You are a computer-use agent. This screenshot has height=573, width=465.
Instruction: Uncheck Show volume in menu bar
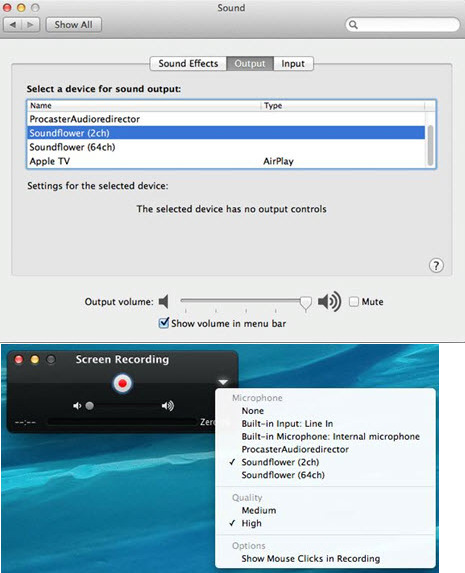164,323
